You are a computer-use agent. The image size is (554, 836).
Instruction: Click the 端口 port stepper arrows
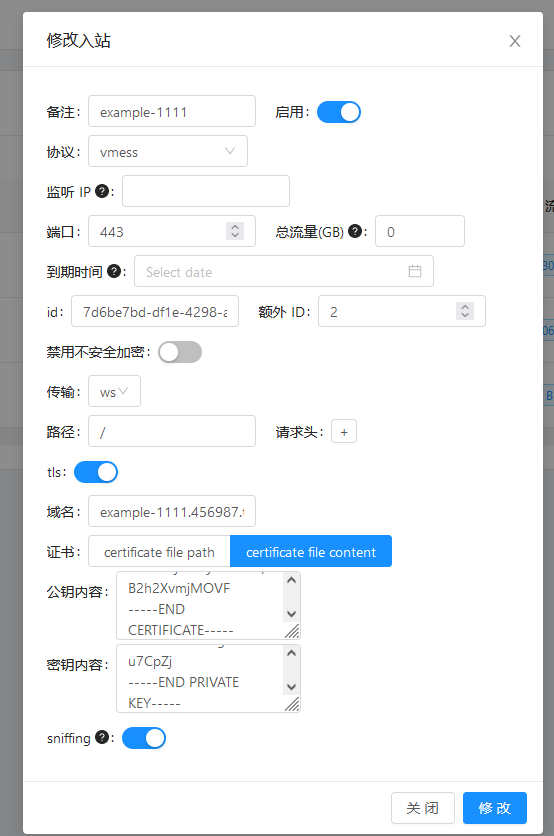tap(235, 231)
